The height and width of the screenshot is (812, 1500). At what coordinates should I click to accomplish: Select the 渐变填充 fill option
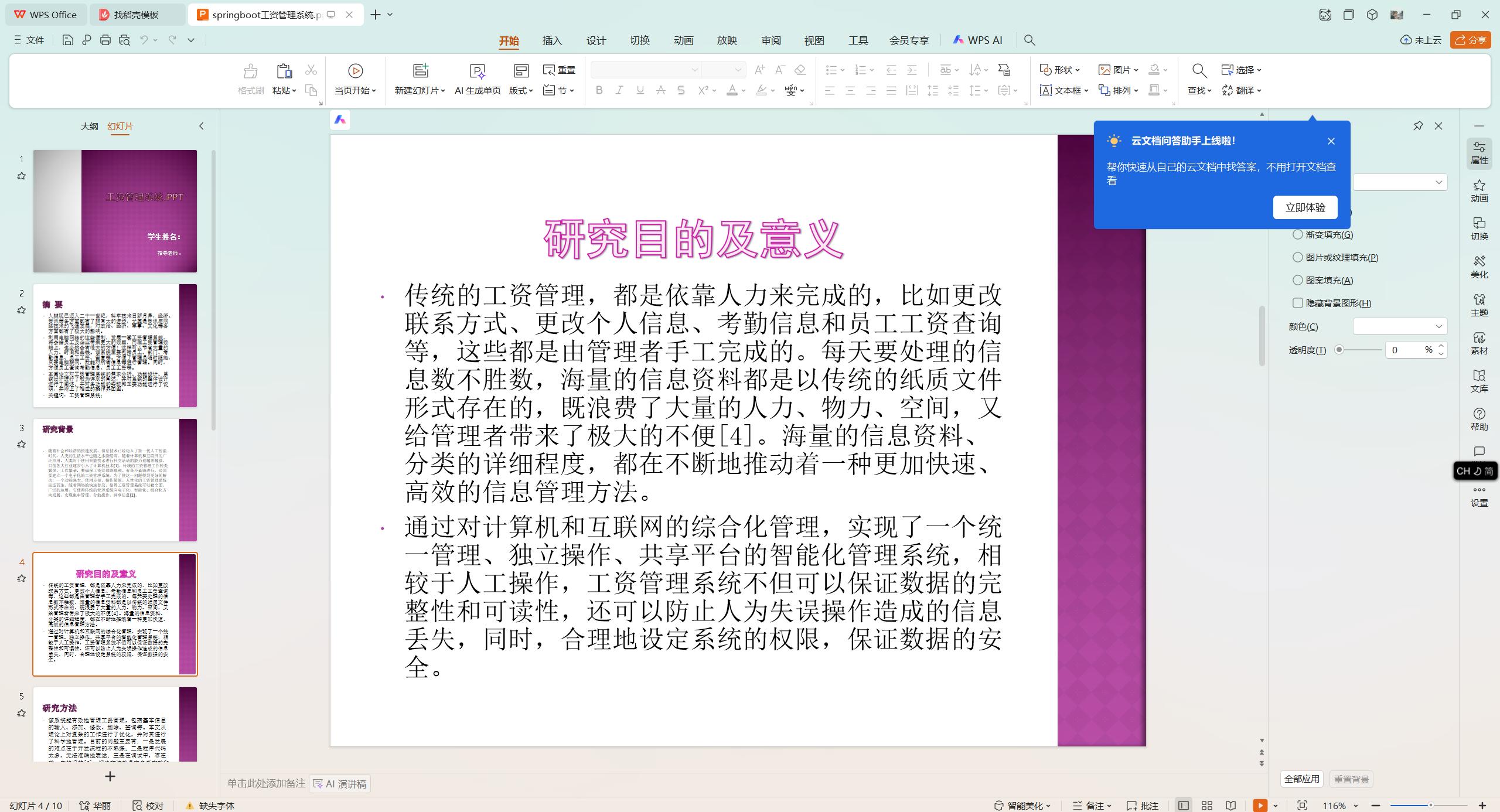point(1297,234)
